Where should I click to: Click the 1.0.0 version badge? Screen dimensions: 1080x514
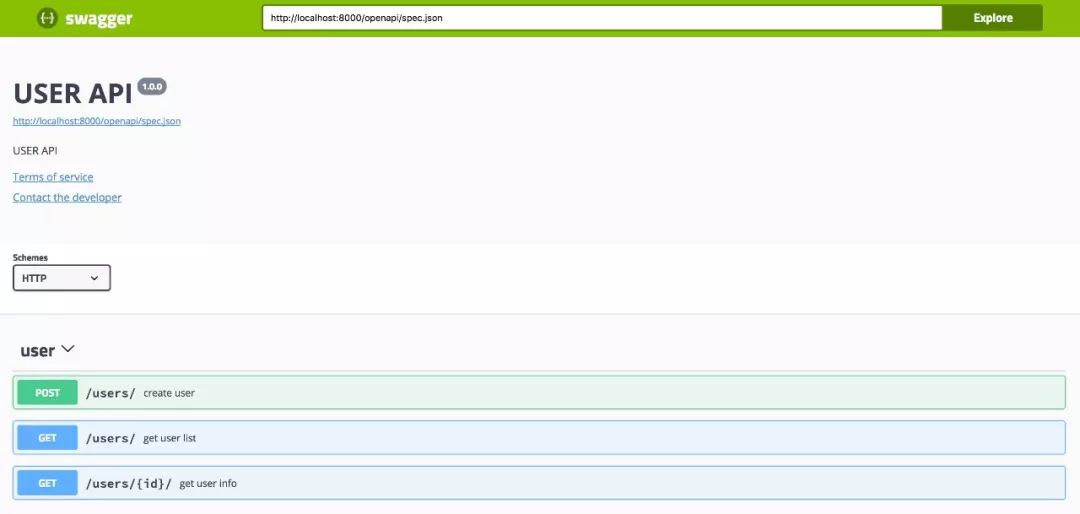(x=152, y=87)
